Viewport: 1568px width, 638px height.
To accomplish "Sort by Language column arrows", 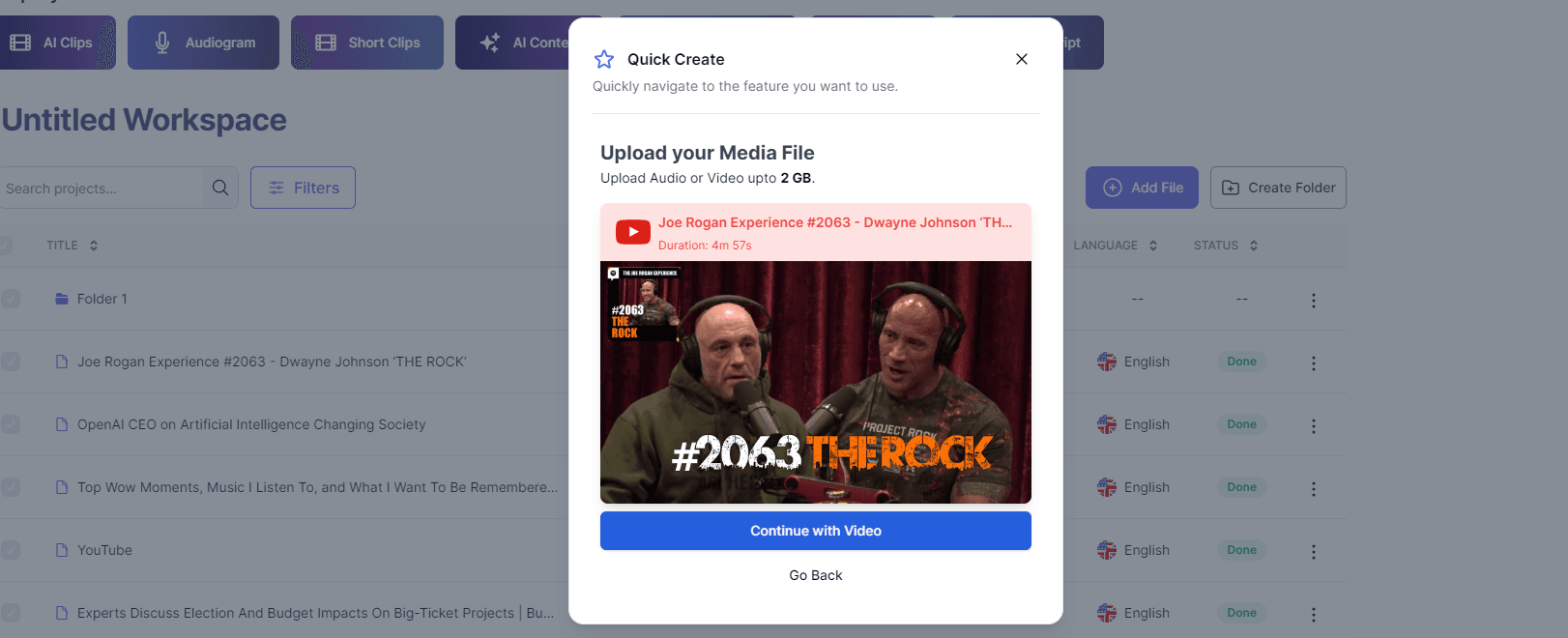I will pyautogui.click(x=1153, y=246).
